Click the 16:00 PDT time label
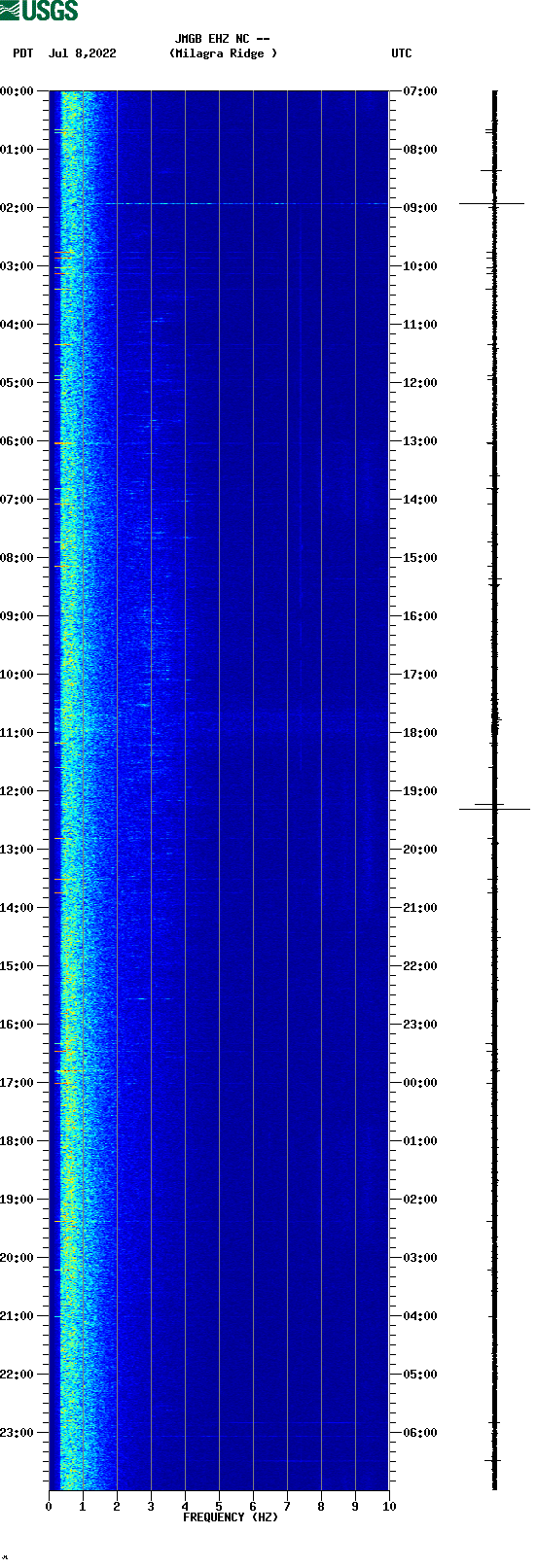This screenshot has width=537, height=1568. pos(18,1025)
